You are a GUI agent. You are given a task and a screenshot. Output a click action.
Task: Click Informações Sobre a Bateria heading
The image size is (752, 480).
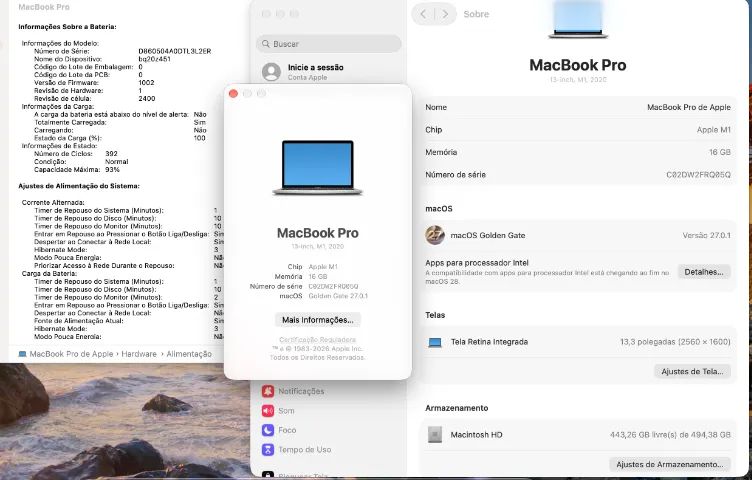(x=67, y=27)
